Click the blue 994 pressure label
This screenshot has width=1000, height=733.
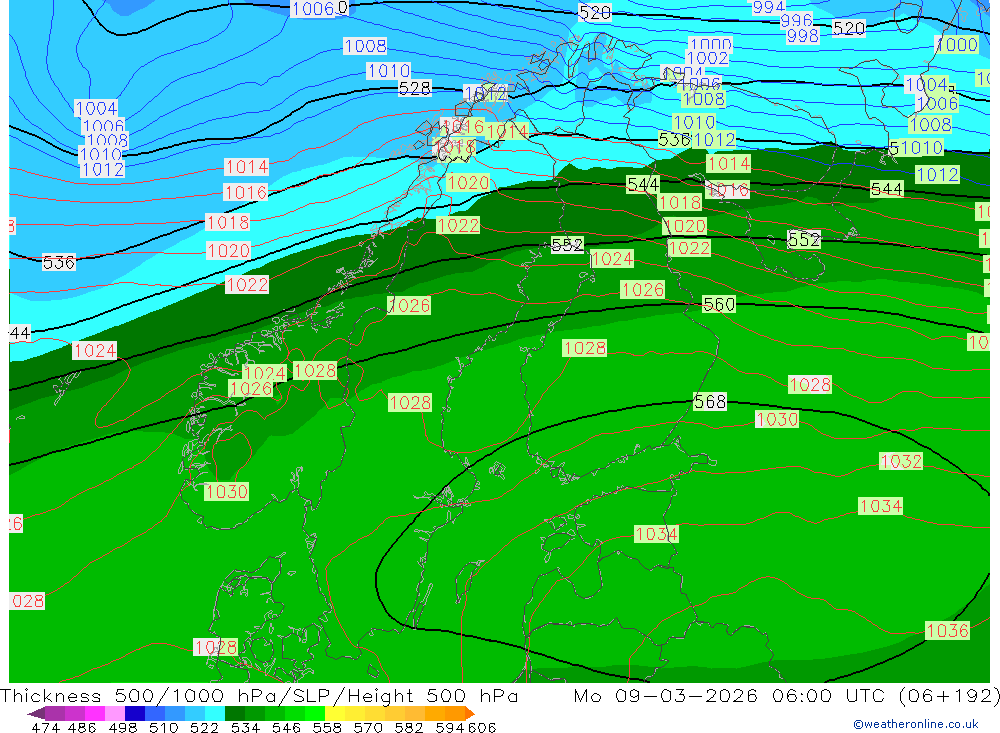[x=768, y=7]
